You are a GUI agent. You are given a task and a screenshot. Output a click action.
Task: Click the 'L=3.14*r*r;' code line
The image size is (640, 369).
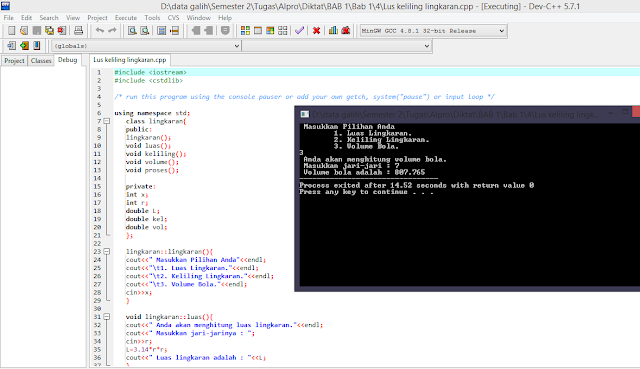click(146, 350)
